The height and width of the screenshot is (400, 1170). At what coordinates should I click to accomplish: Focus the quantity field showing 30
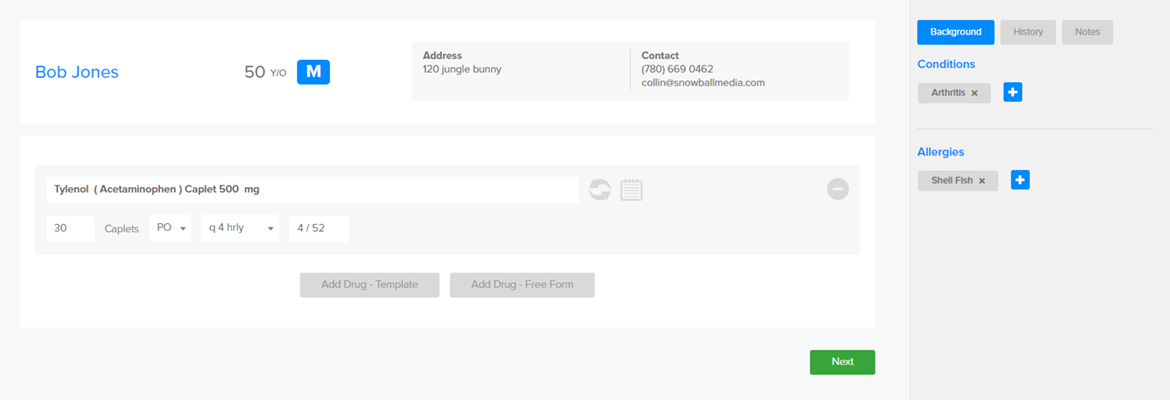[70, 228]
